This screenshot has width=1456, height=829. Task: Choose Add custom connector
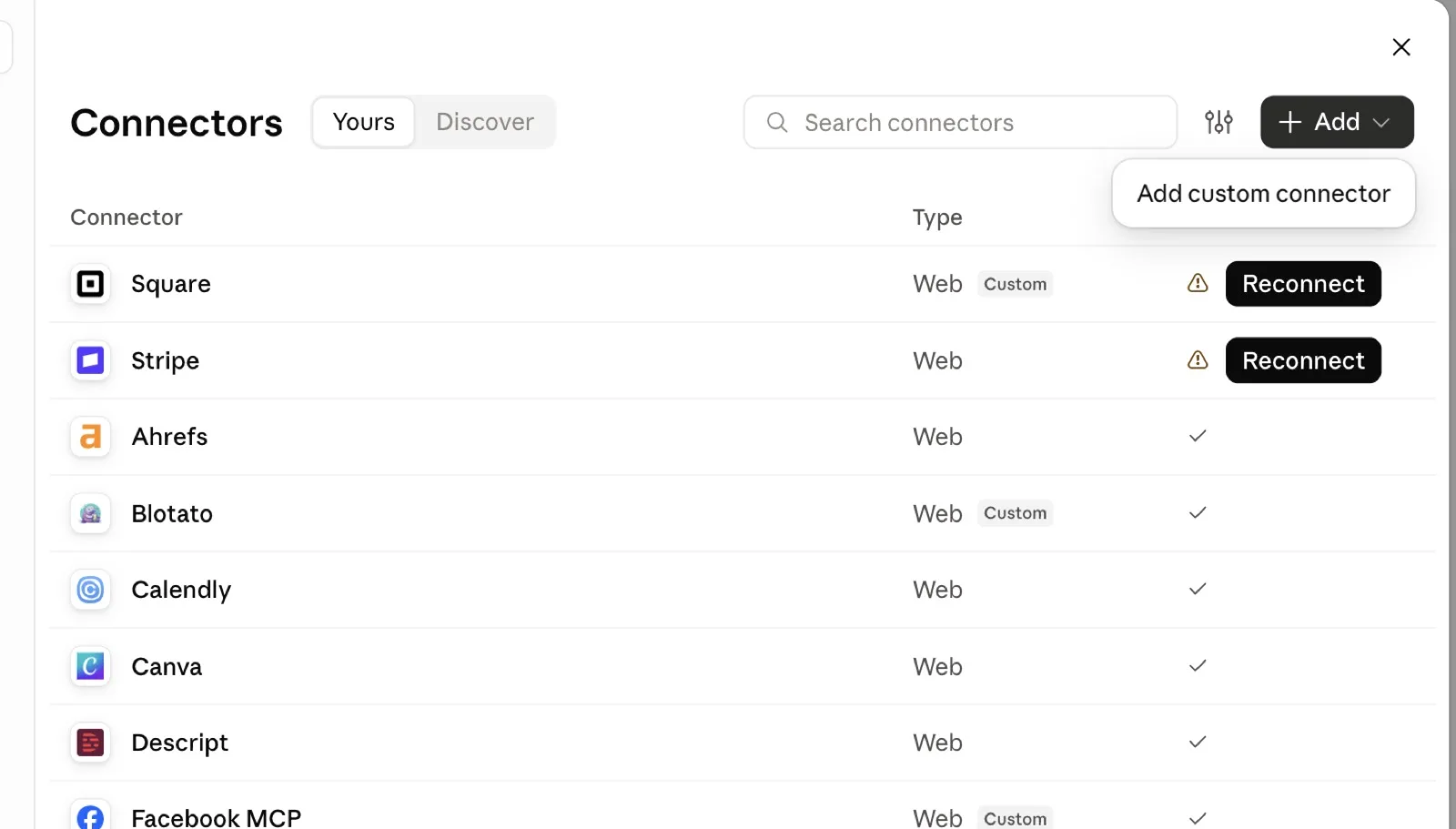click(x=1263, y=194)
